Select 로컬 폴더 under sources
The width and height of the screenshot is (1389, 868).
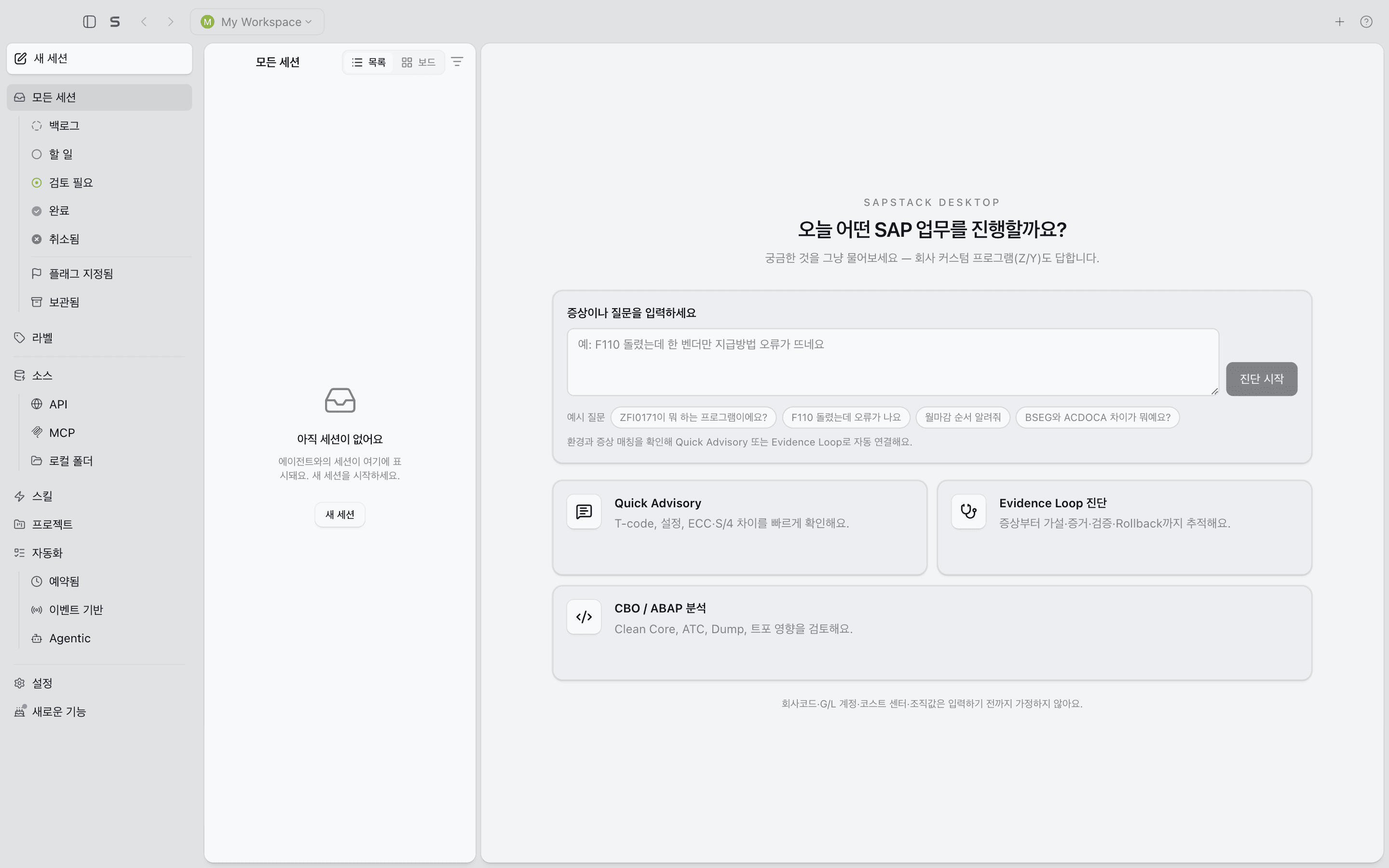coord(109,461)
